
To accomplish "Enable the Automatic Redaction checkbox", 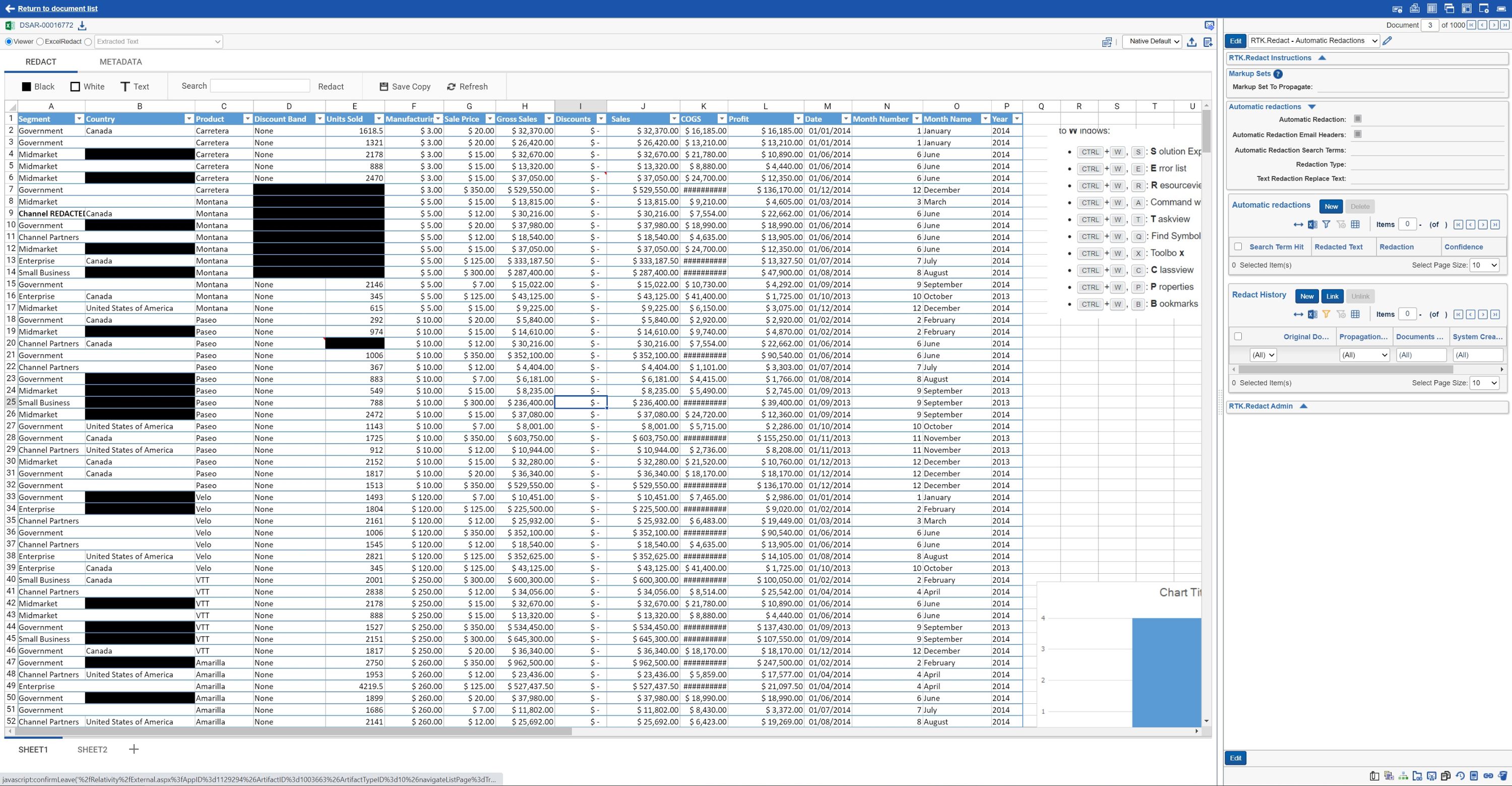I will point(1358,118).
